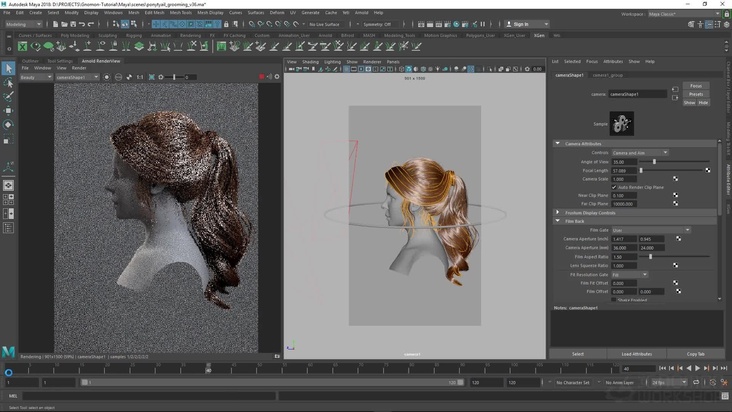
Task: Select the arrow Select tool in toolbox
Action: [x=8, y=69]
